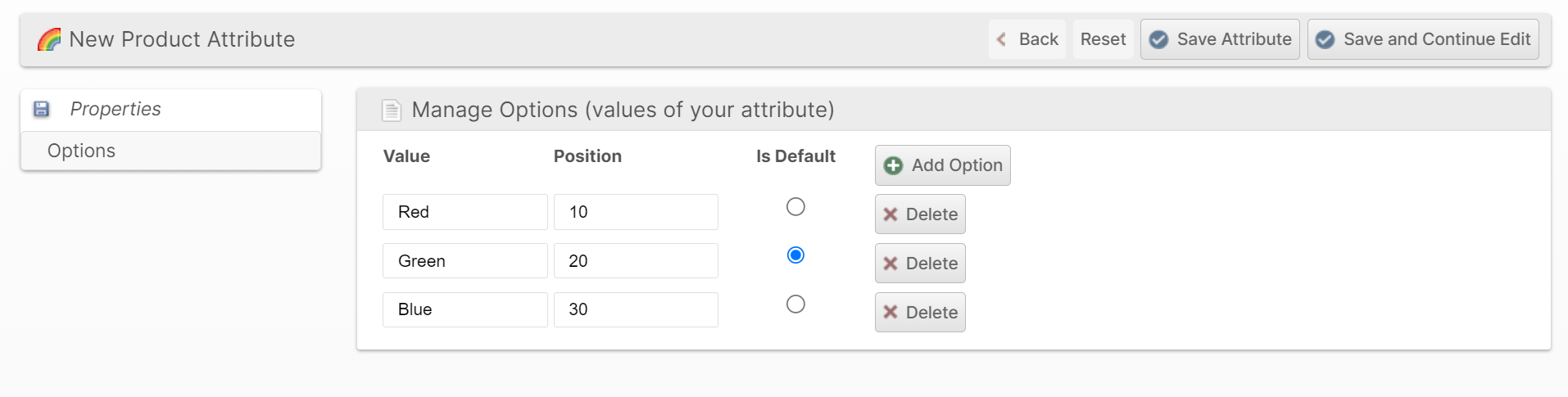Screen dimensions: 1568x397
Task: Make Blue the default option
Action: pos(795,305)
